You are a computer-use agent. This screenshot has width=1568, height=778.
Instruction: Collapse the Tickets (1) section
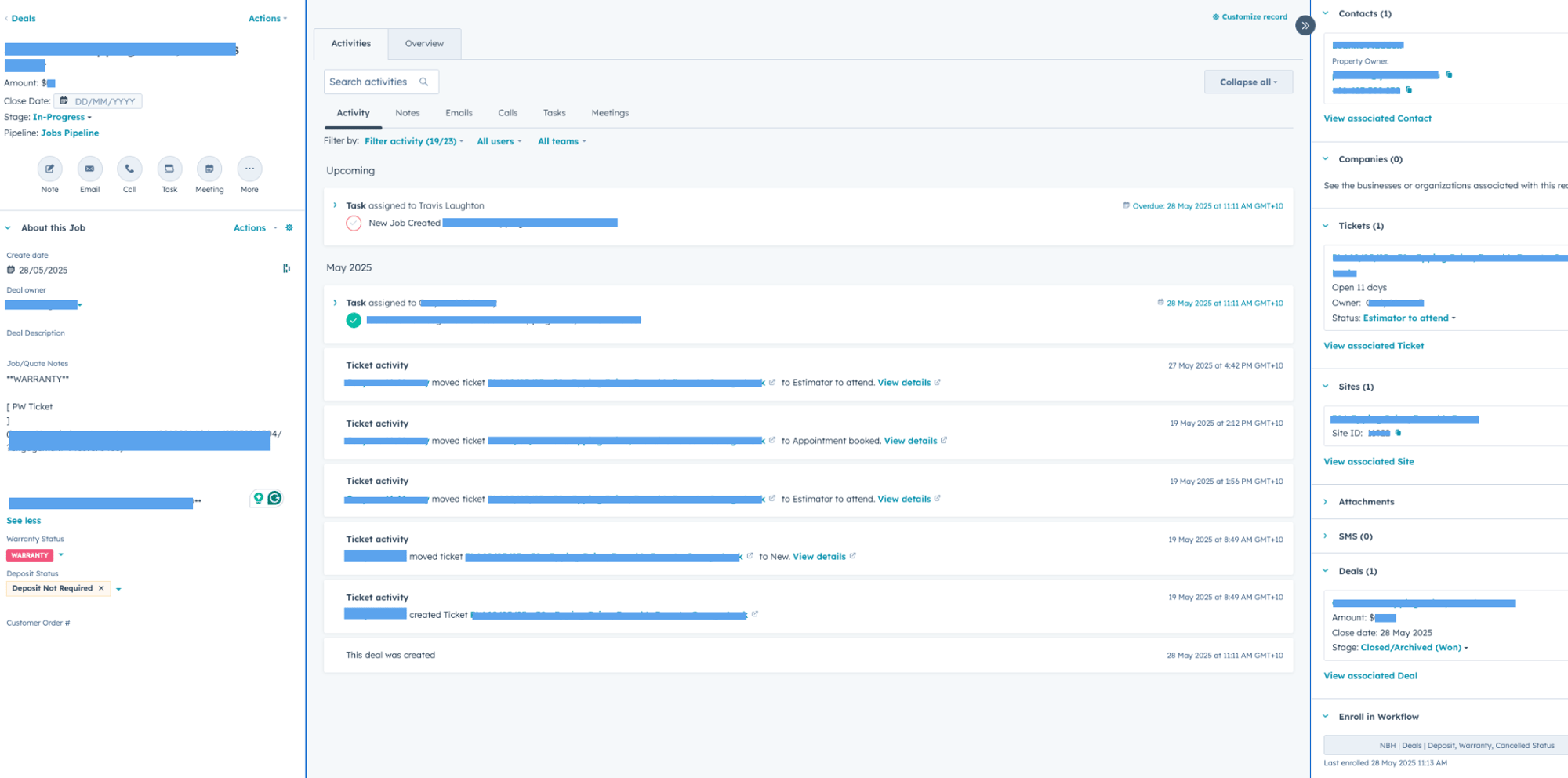(x=1326, y=226)
